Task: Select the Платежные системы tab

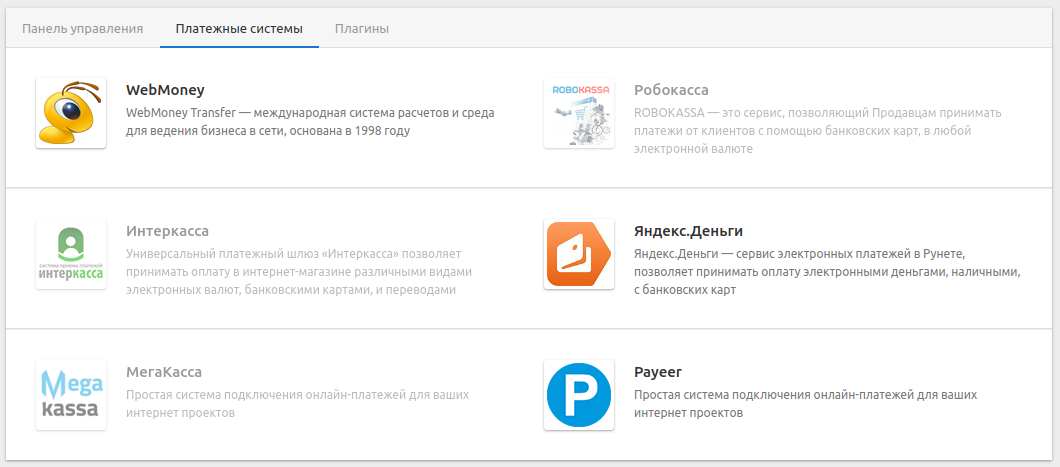Action: click(x=239, y=29)
